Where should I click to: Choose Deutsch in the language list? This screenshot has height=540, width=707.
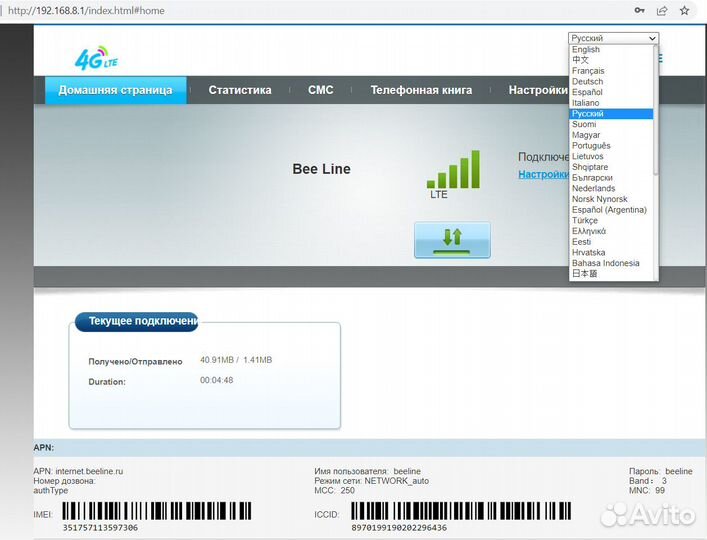click(587, 81)
